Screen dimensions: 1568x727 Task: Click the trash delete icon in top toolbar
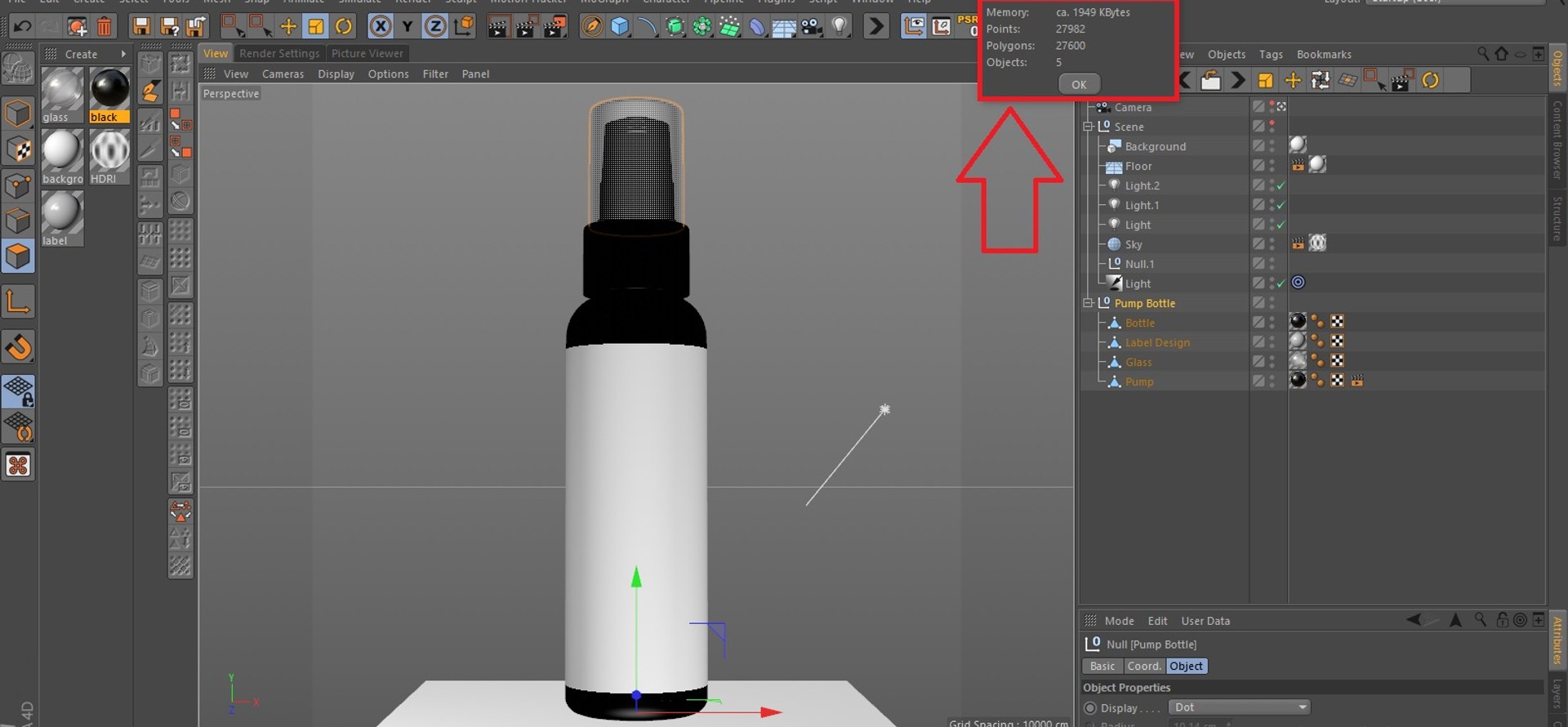coord(105,26)
